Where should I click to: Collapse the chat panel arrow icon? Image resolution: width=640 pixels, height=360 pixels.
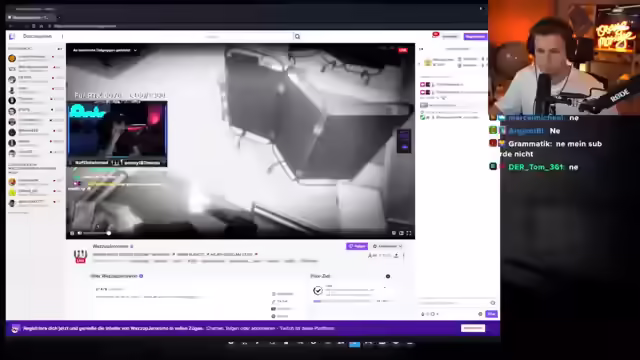click(x=422, y=49)
